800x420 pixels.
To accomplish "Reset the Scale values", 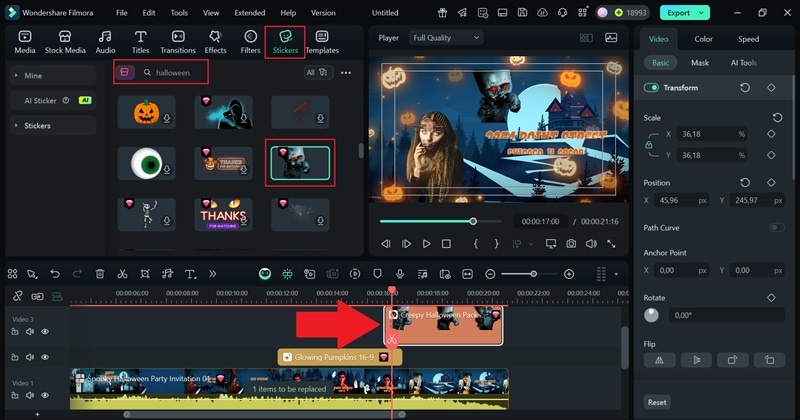I will pyautogui.click(x=777, y=117).
